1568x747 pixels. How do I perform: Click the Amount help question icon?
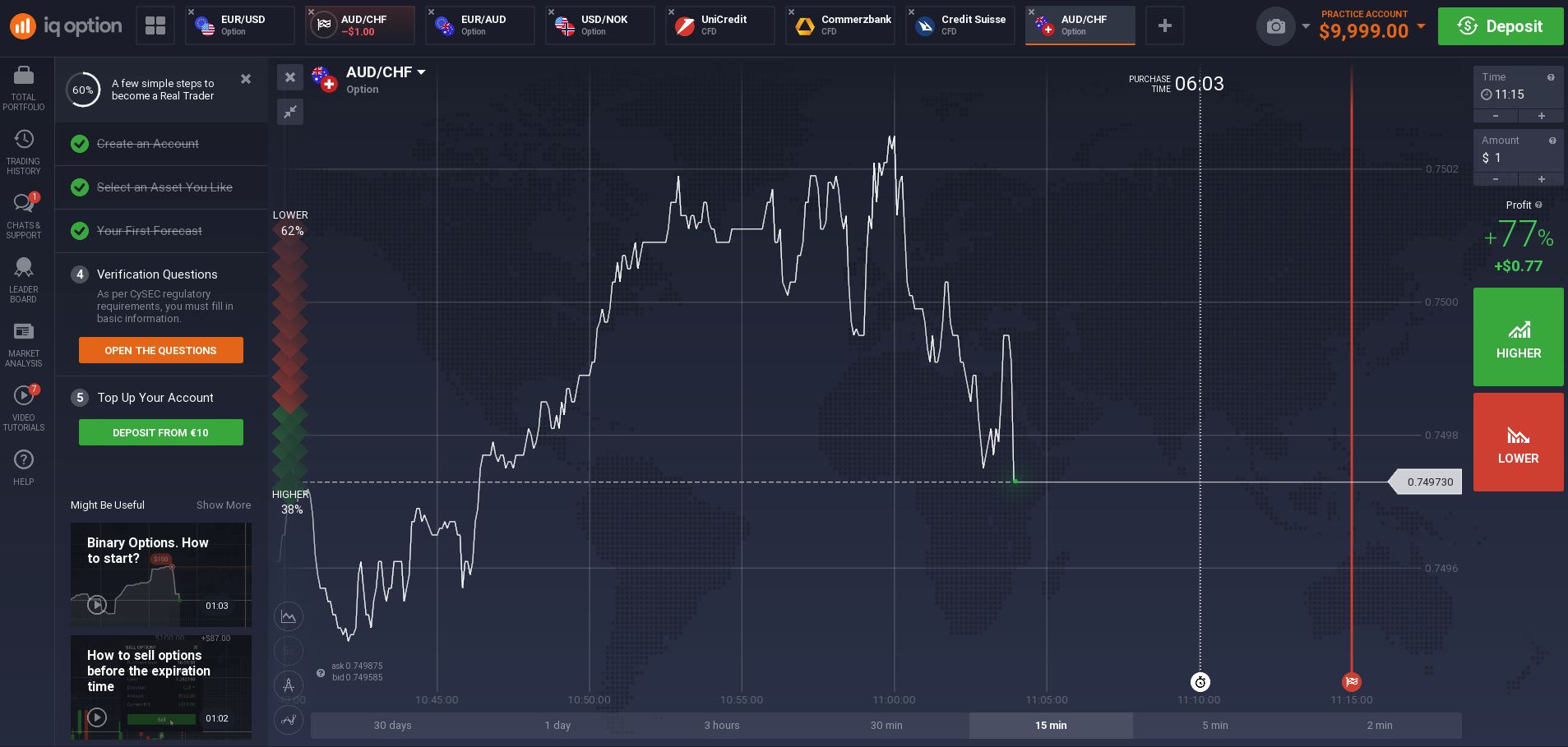pos(1552,141)
